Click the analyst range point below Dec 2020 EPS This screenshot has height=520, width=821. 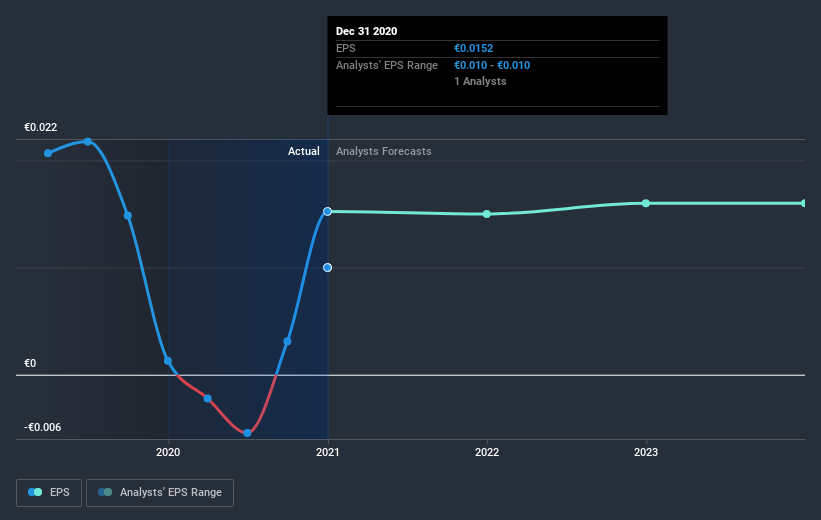tap(327, 268)
